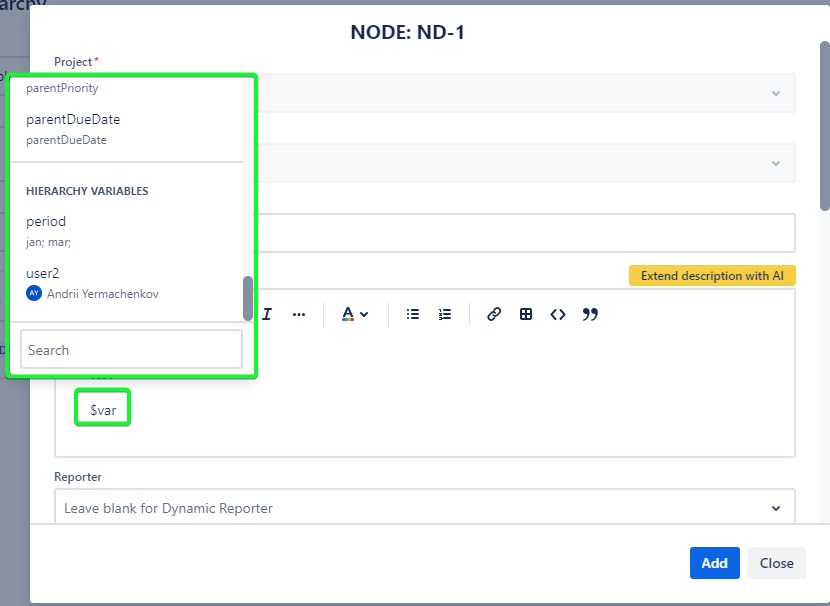Open more formatting options via ellipsis icon
The height and width of the screenshot is (606, 830).
[299, 313]
